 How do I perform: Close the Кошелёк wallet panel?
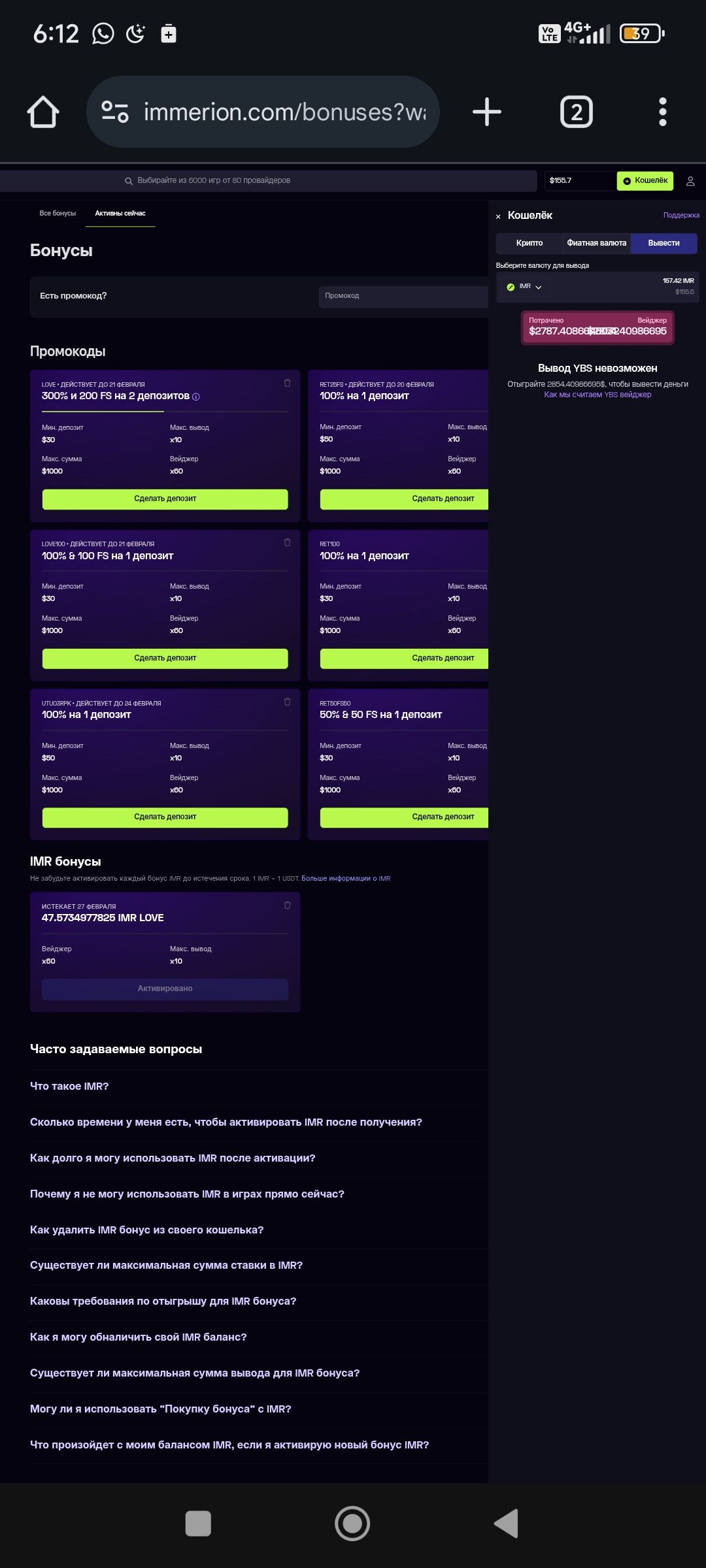(498, 216)
